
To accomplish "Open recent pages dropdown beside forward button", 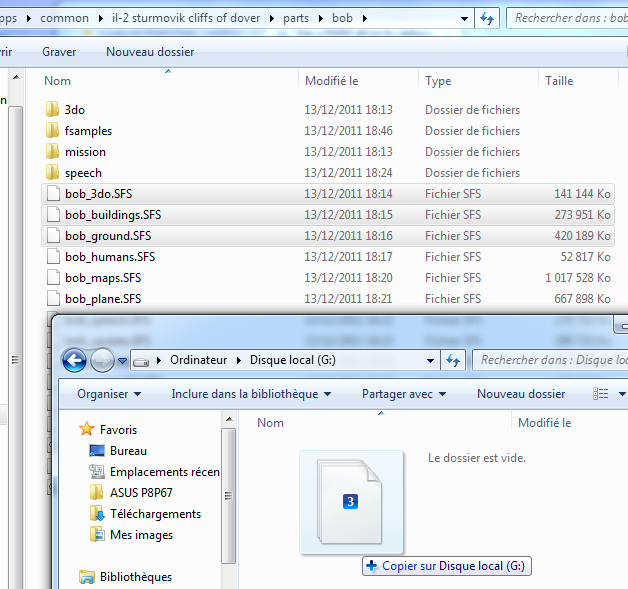I will click(x=123, y=361).
